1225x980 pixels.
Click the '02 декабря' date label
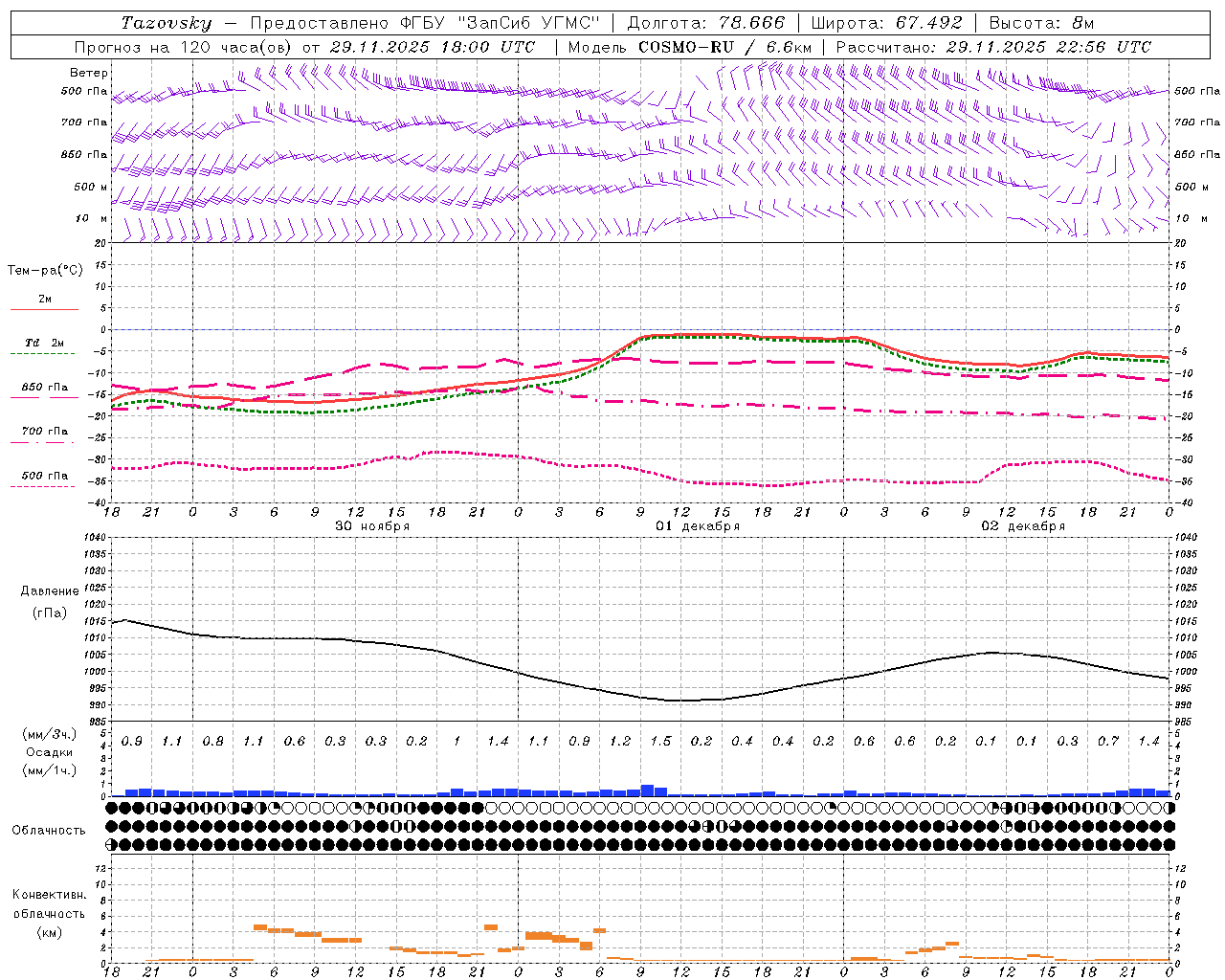click(1023, 526)
